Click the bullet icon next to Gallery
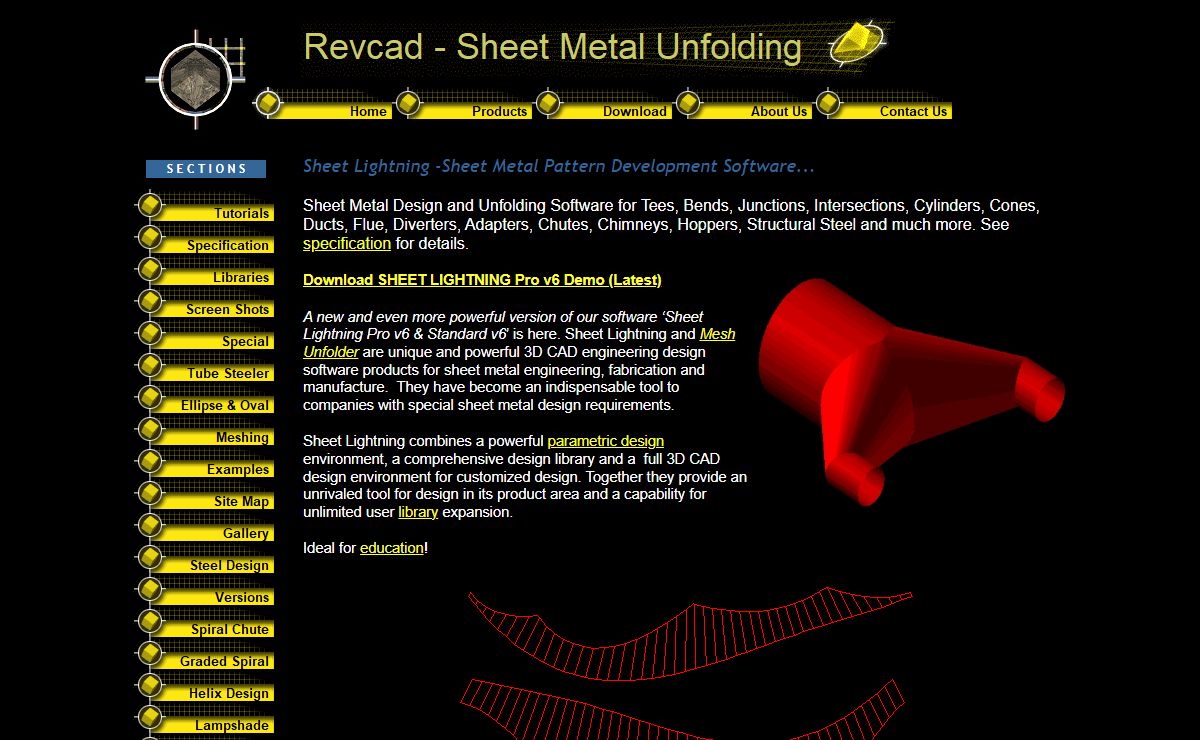This screenshot has width=1200, height=740. tap(149, 526)
